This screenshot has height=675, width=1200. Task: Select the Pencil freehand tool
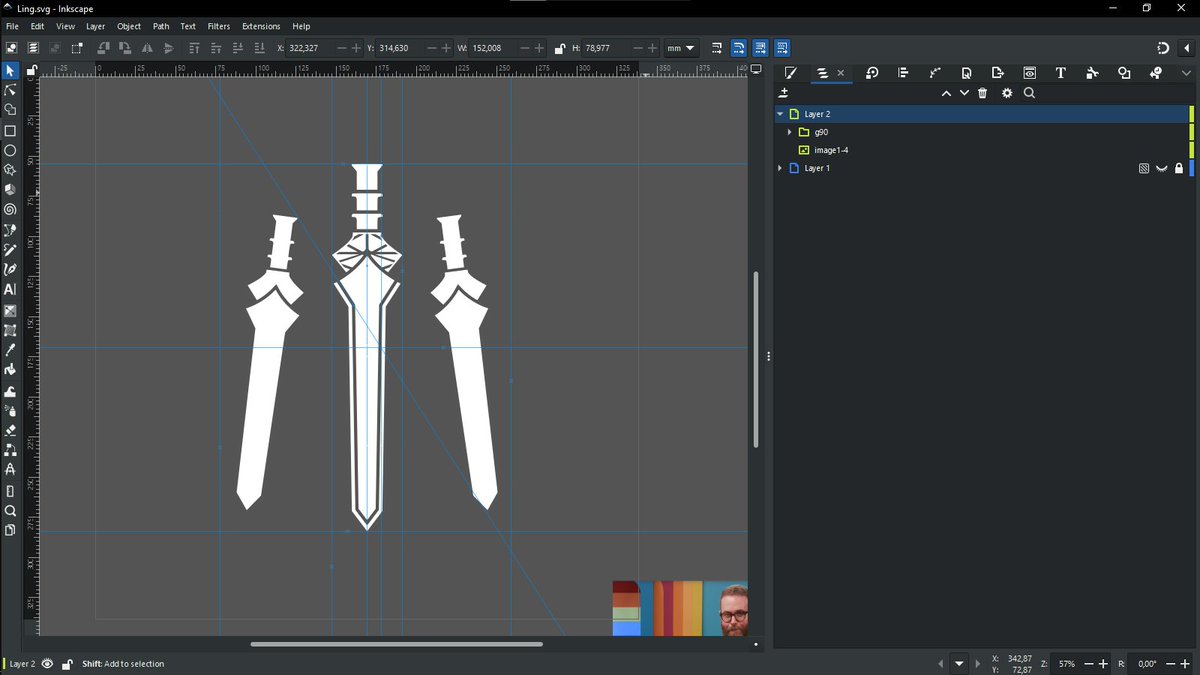(x=10, y=250)
